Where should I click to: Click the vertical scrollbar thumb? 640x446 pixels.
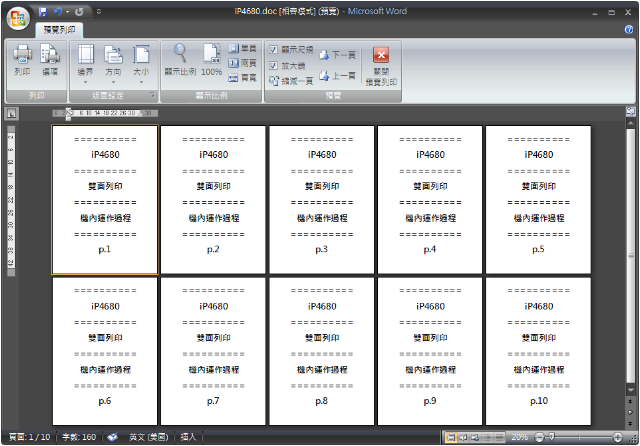coord(631,256)
